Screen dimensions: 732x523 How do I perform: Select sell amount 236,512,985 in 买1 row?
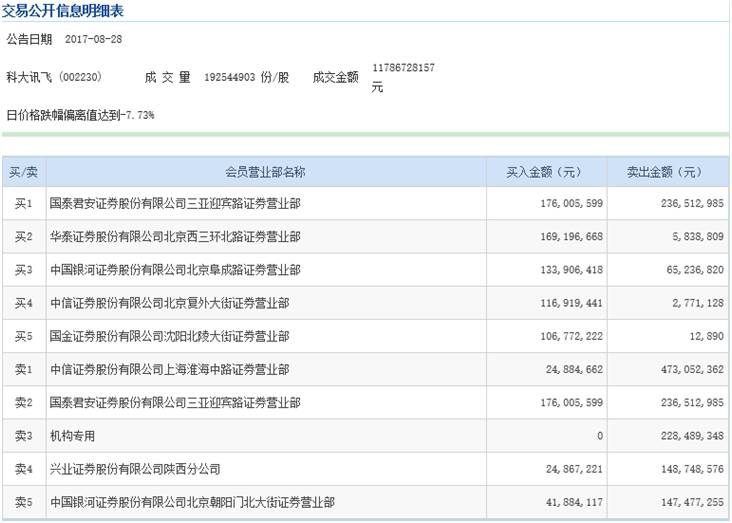click(x=692, y=204)
